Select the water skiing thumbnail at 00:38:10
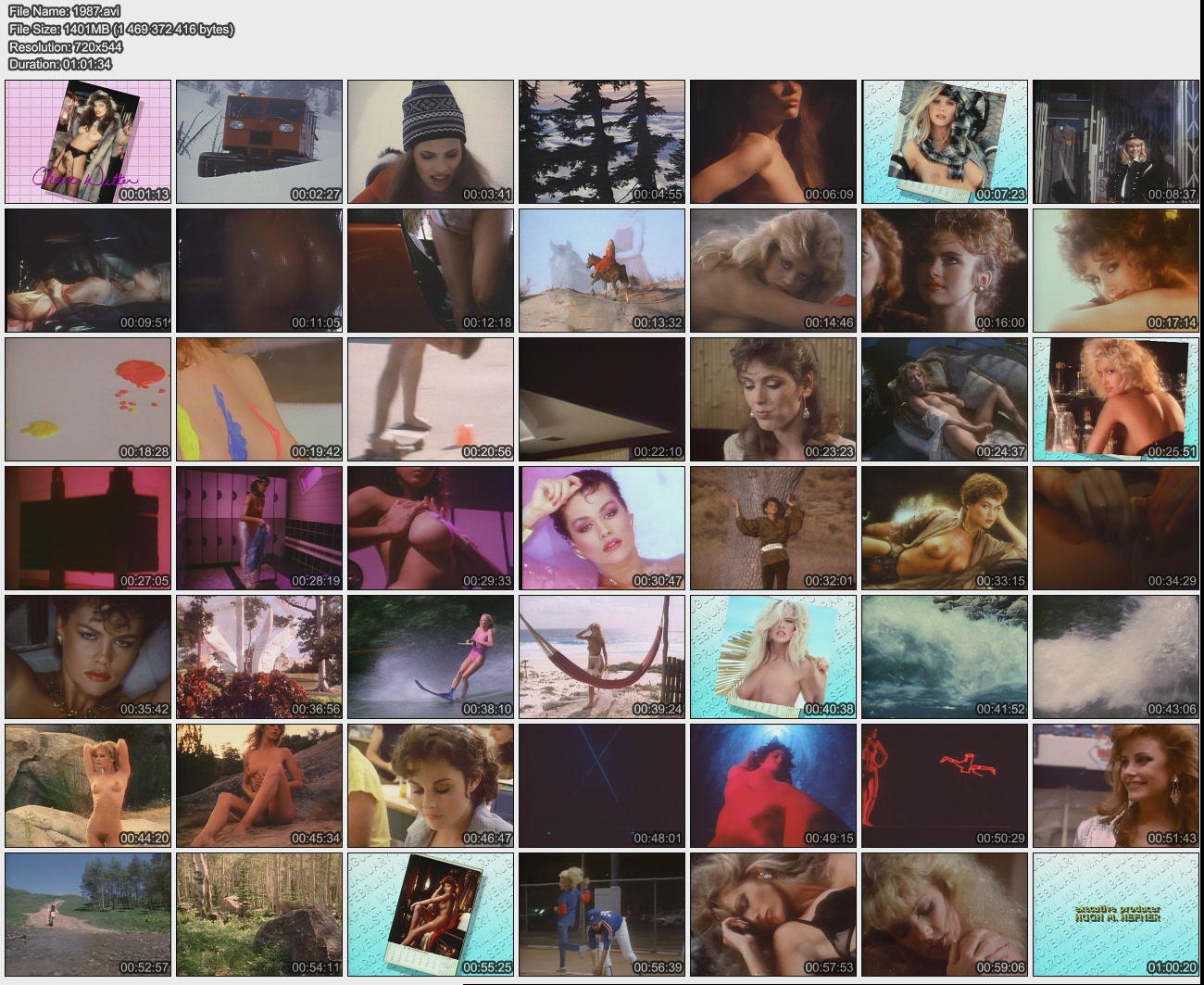Screen dimensions: 1204x985 [431, 656]
